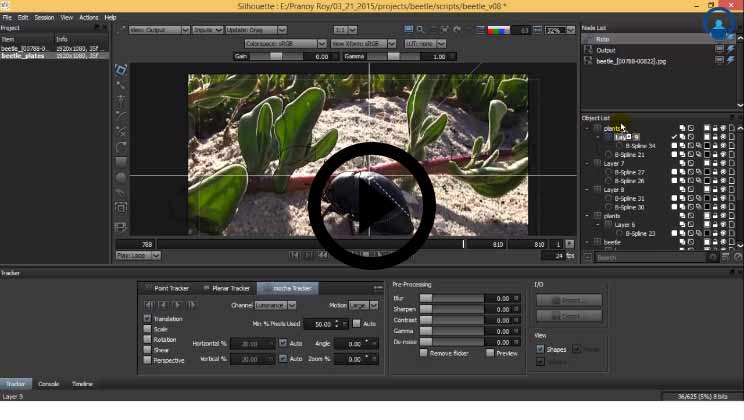Switch to the Timeline tab at the bottom
This screenshot has height=420, width=744.
click(x=81, y=384)
